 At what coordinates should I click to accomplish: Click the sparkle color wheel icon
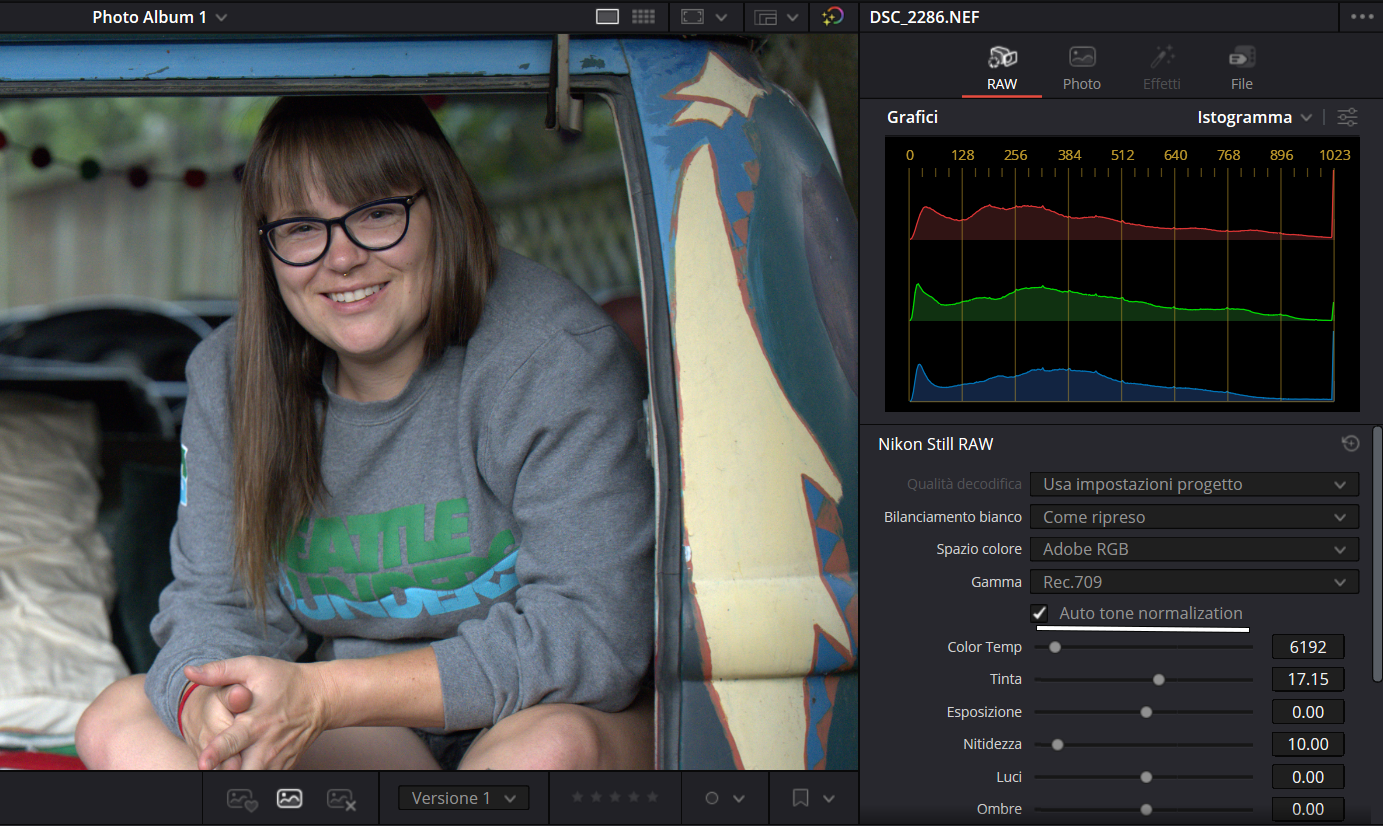pyautogui.click(x=832, y=17)
